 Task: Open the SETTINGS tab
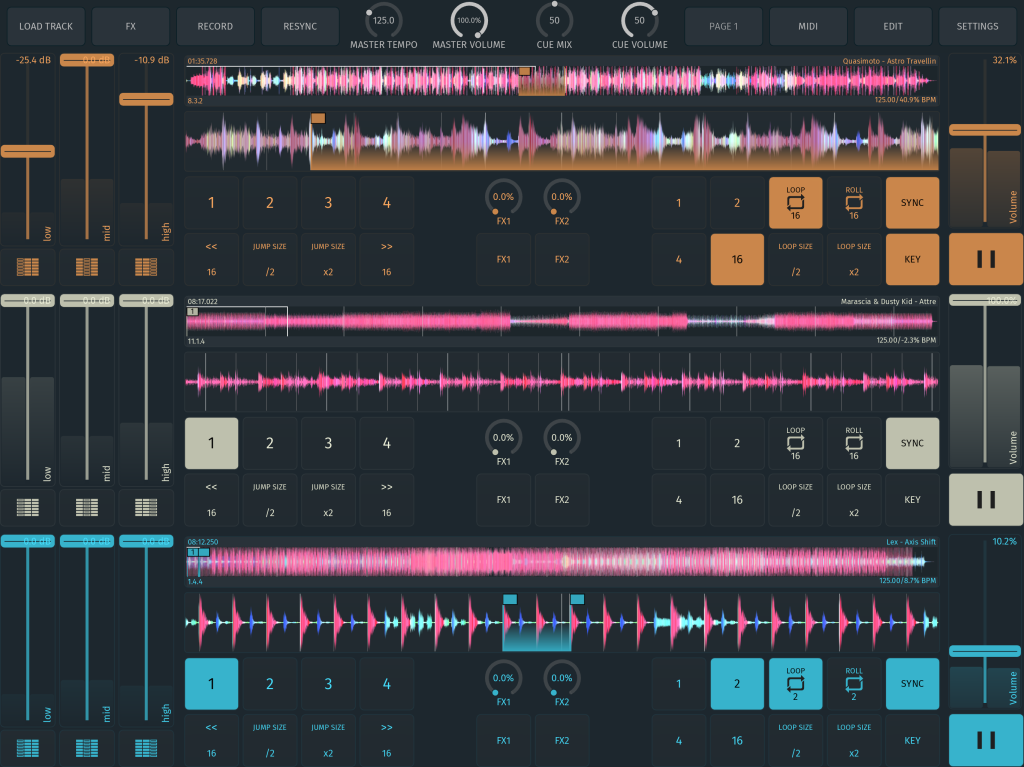pyautogui.click(x=977, y=26)
